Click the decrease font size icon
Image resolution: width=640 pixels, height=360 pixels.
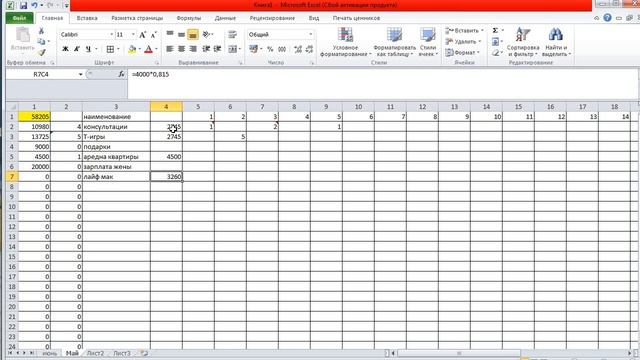(153, 35)
